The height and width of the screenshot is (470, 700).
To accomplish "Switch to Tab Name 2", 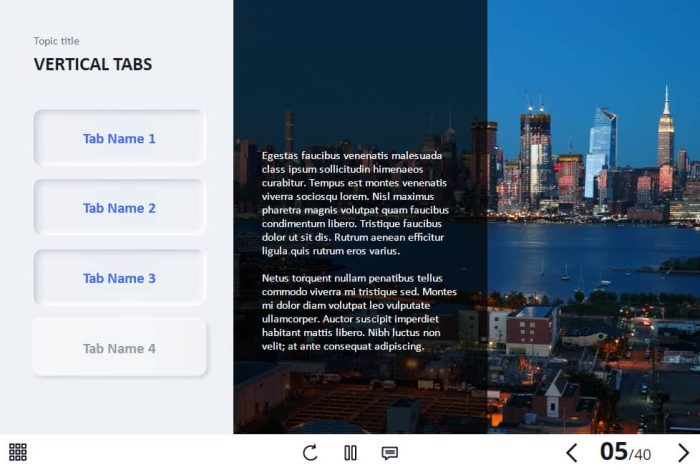I will click(x=120, y=208).
